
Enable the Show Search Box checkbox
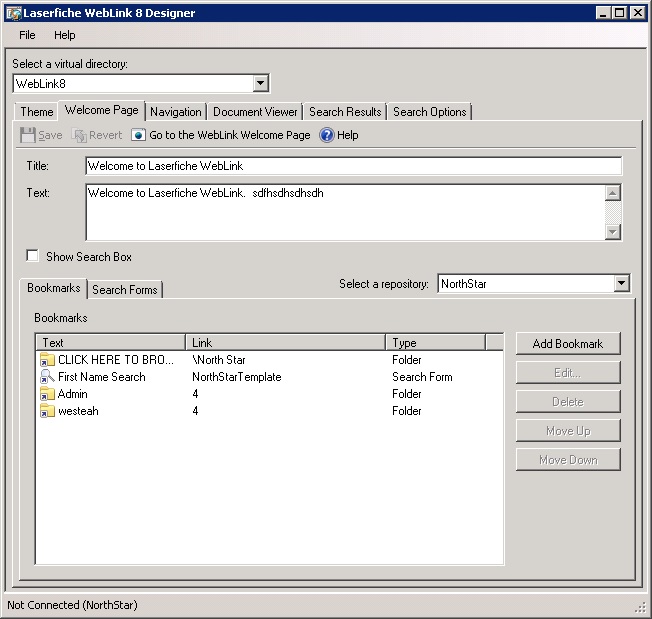tap(32, 256)
